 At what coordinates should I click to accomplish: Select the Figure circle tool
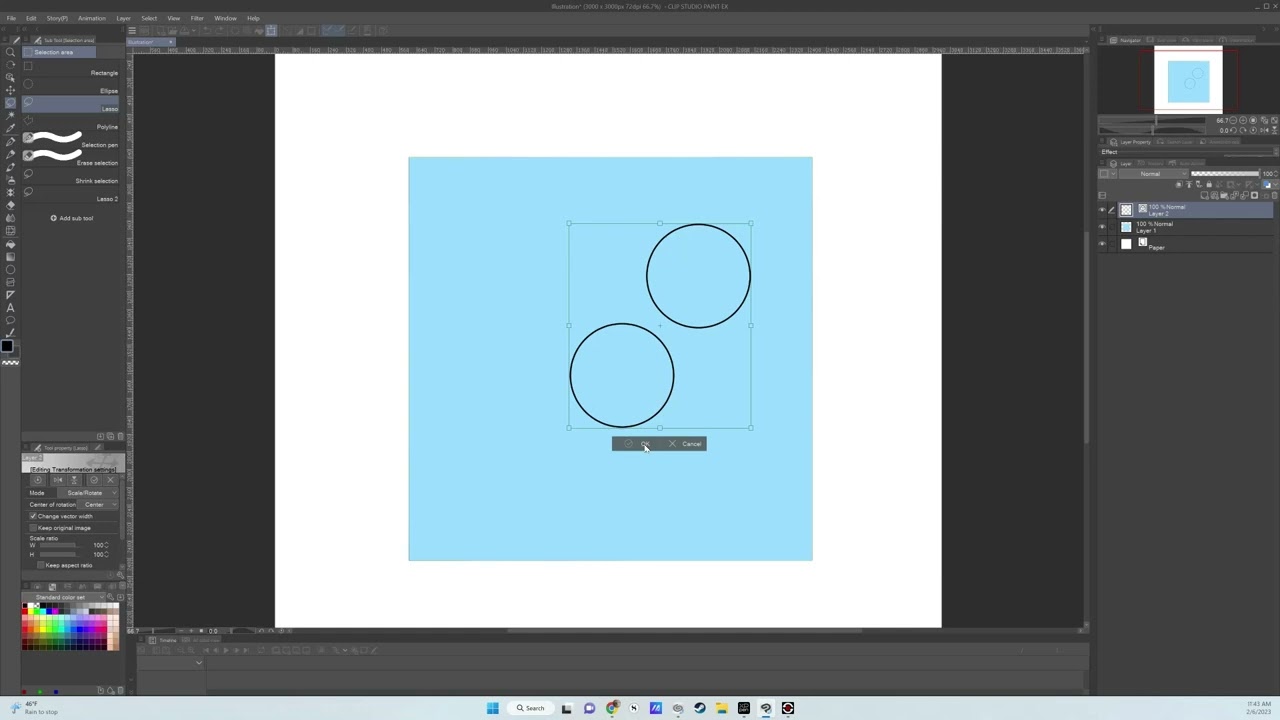(10, 270)
